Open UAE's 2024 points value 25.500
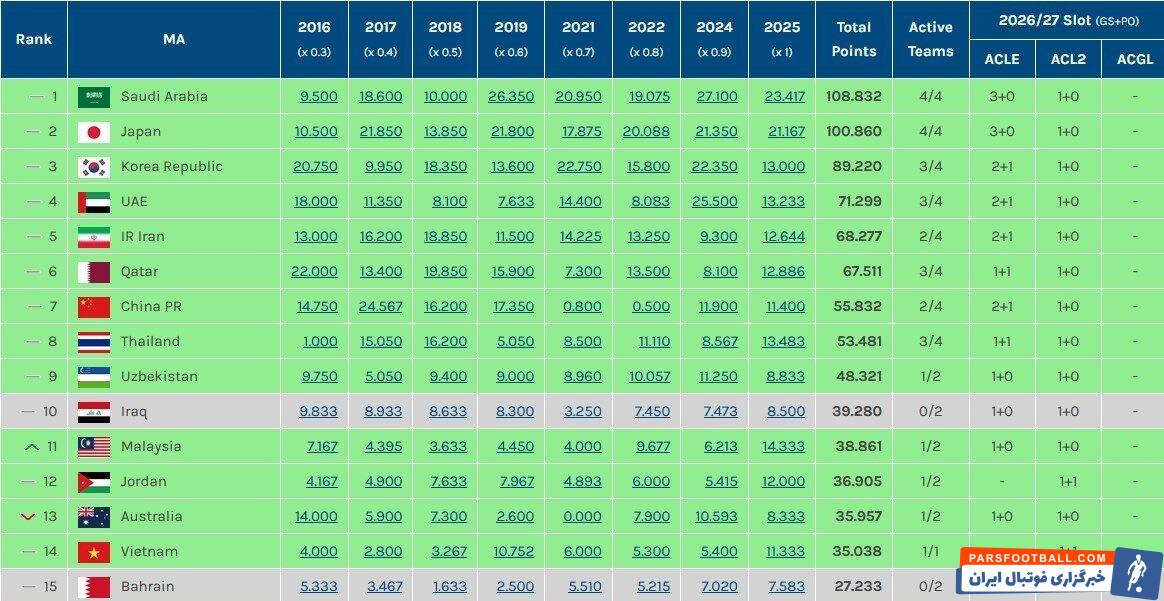 click(714, 202)
